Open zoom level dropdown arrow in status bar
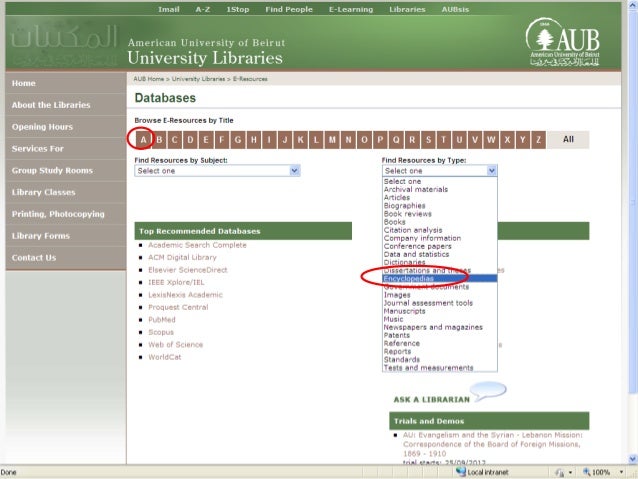 [x=621, y=472]
